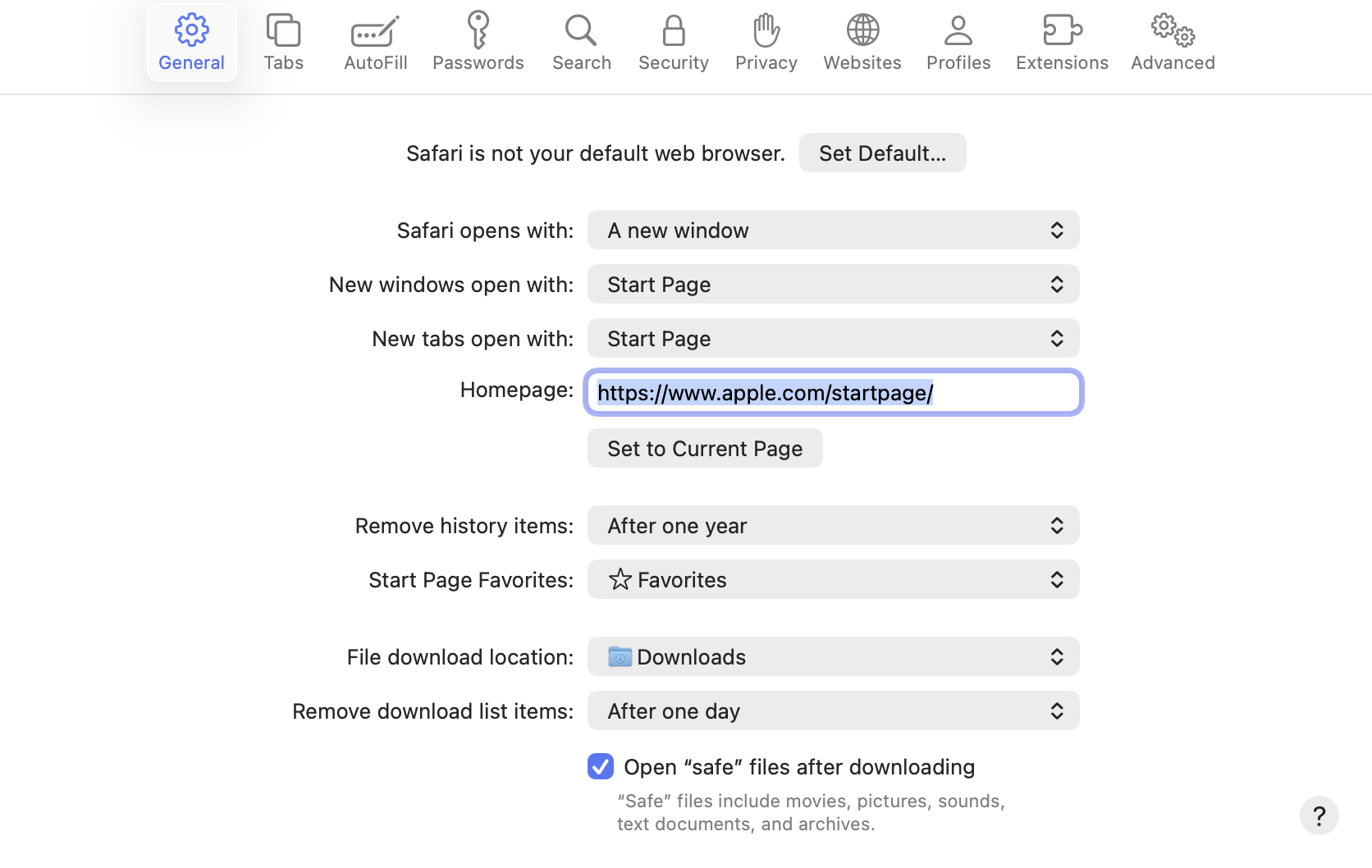Open the Profiles settings pane
The width and height of the screenshot is (1372, 868).
point(958,43)
